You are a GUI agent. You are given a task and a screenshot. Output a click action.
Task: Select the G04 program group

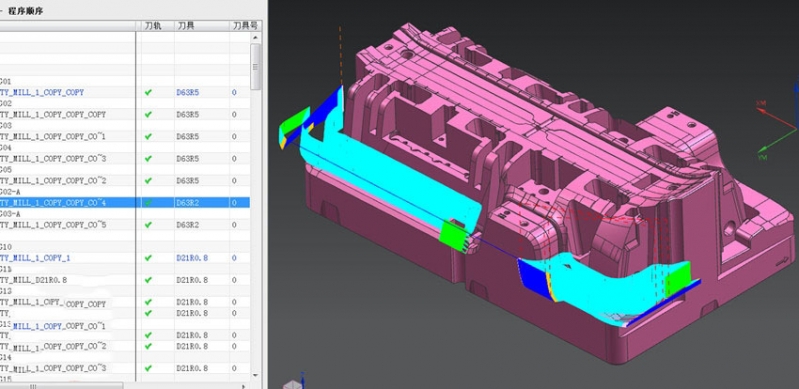(x=6, y=147)
